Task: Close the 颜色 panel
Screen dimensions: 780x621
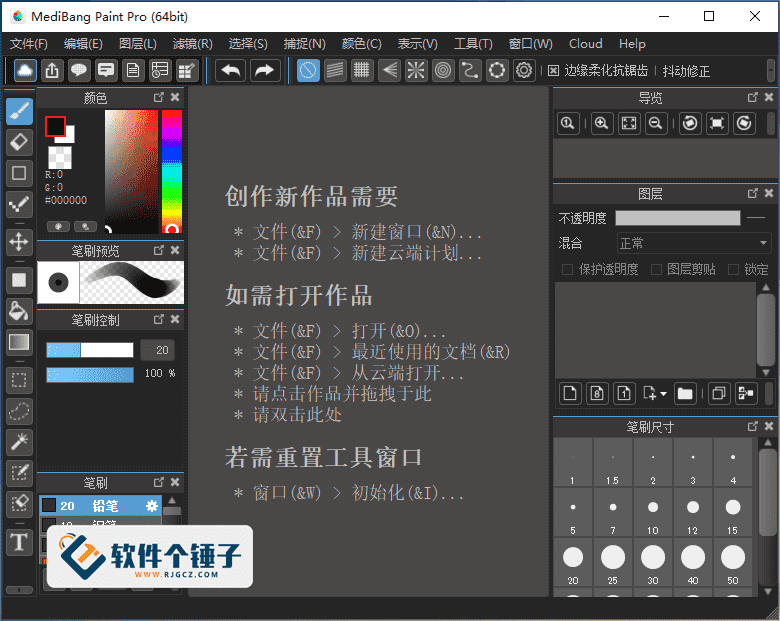Action: click(x=175, y=98)
